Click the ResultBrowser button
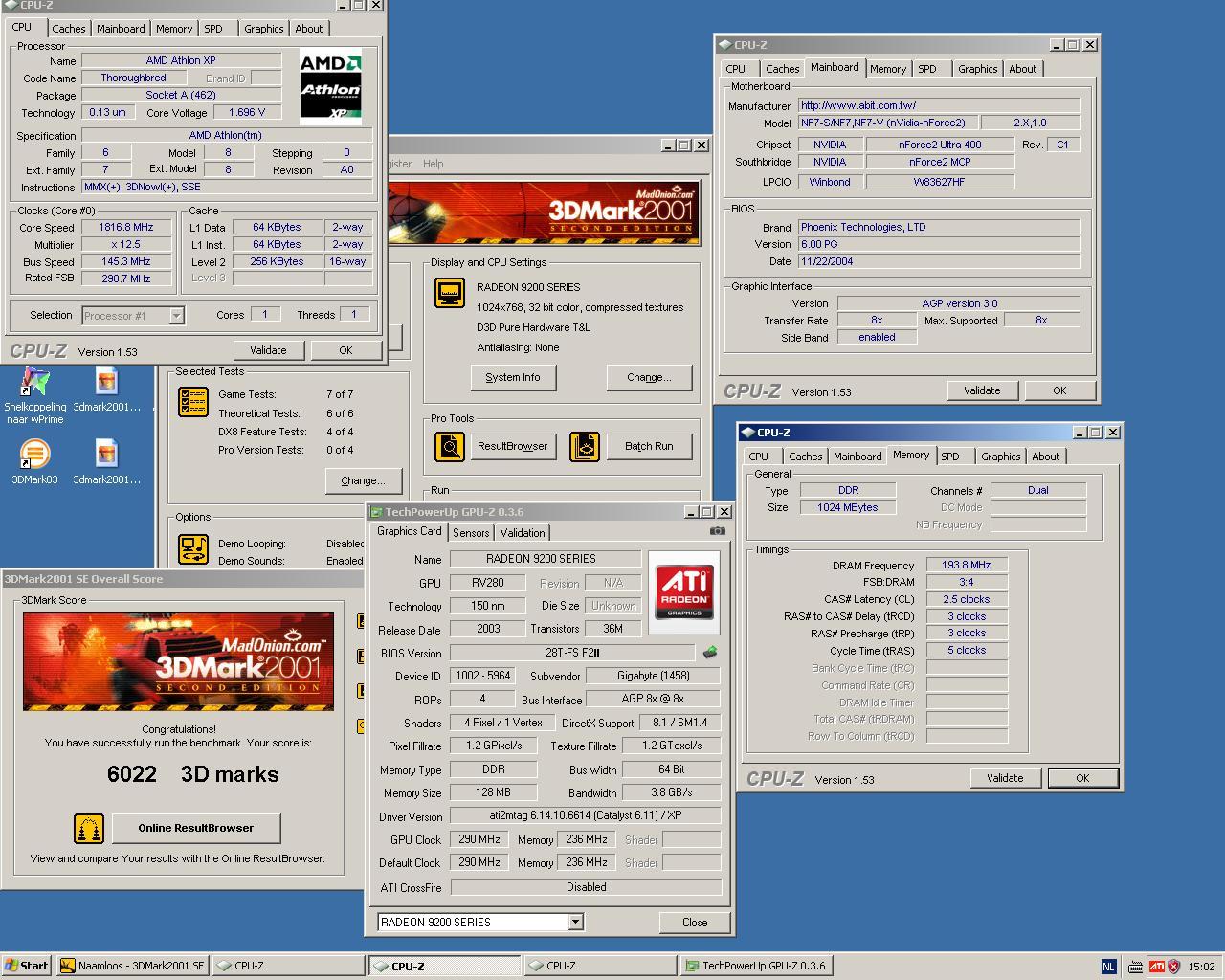The height and width of the screenshot is (980, 1225). click(x=513, y=446)
